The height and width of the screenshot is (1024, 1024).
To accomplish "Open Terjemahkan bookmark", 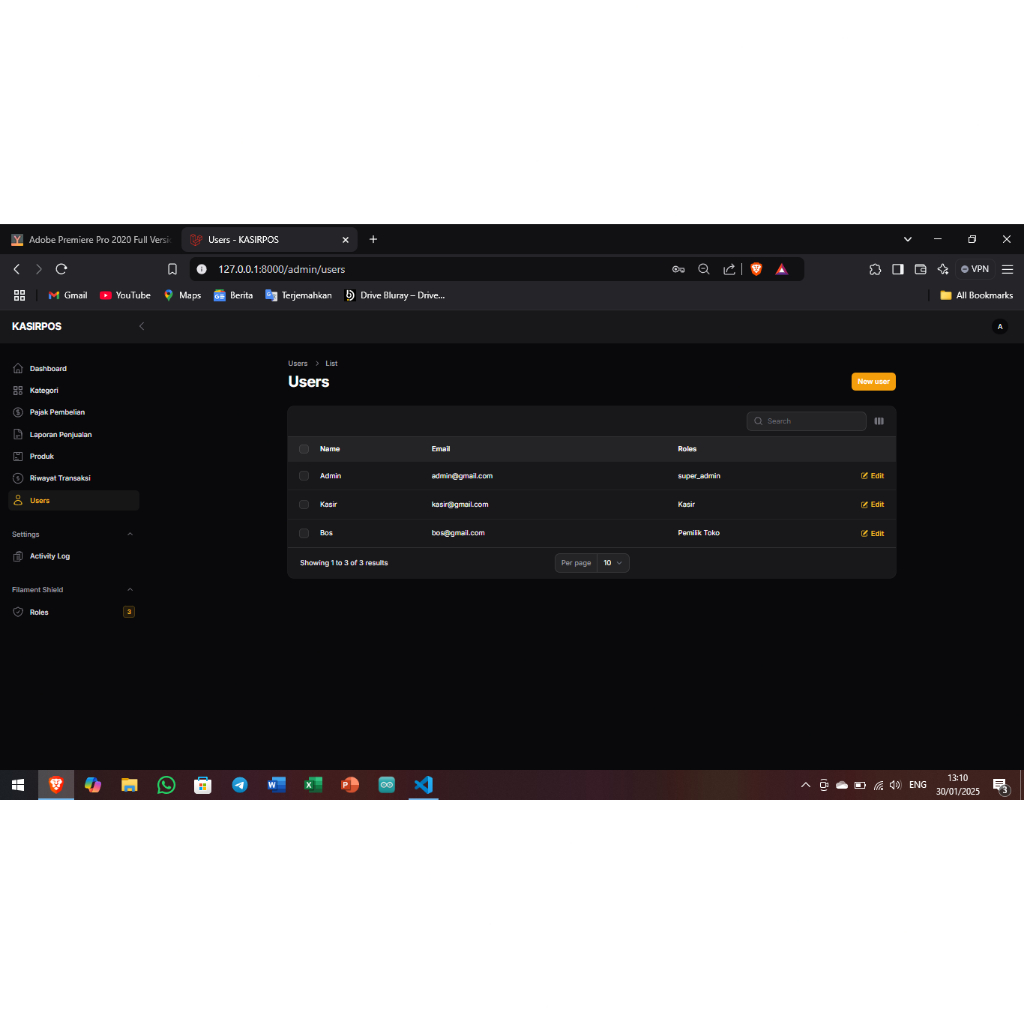I will point(298,295).
